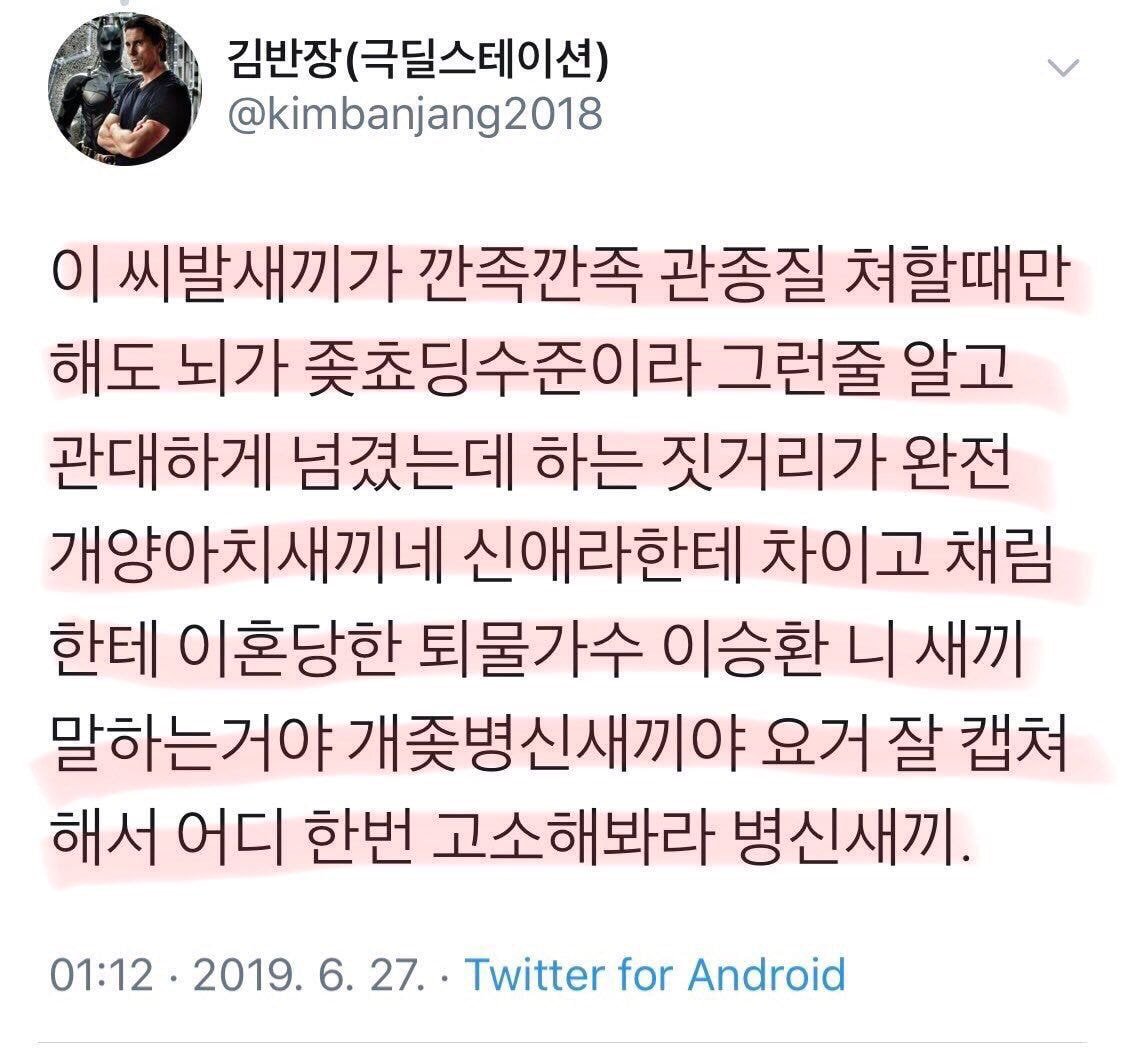Click the Twitter for Android source link

656,976
